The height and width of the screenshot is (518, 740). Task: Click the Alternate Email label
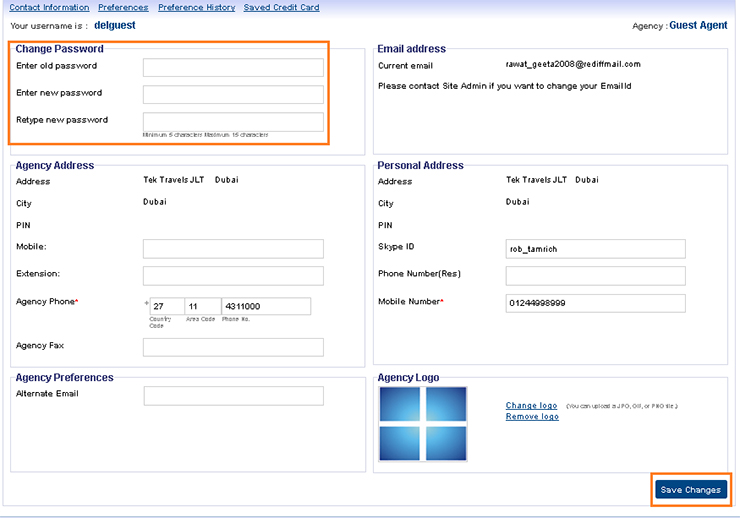click(47, 393)
